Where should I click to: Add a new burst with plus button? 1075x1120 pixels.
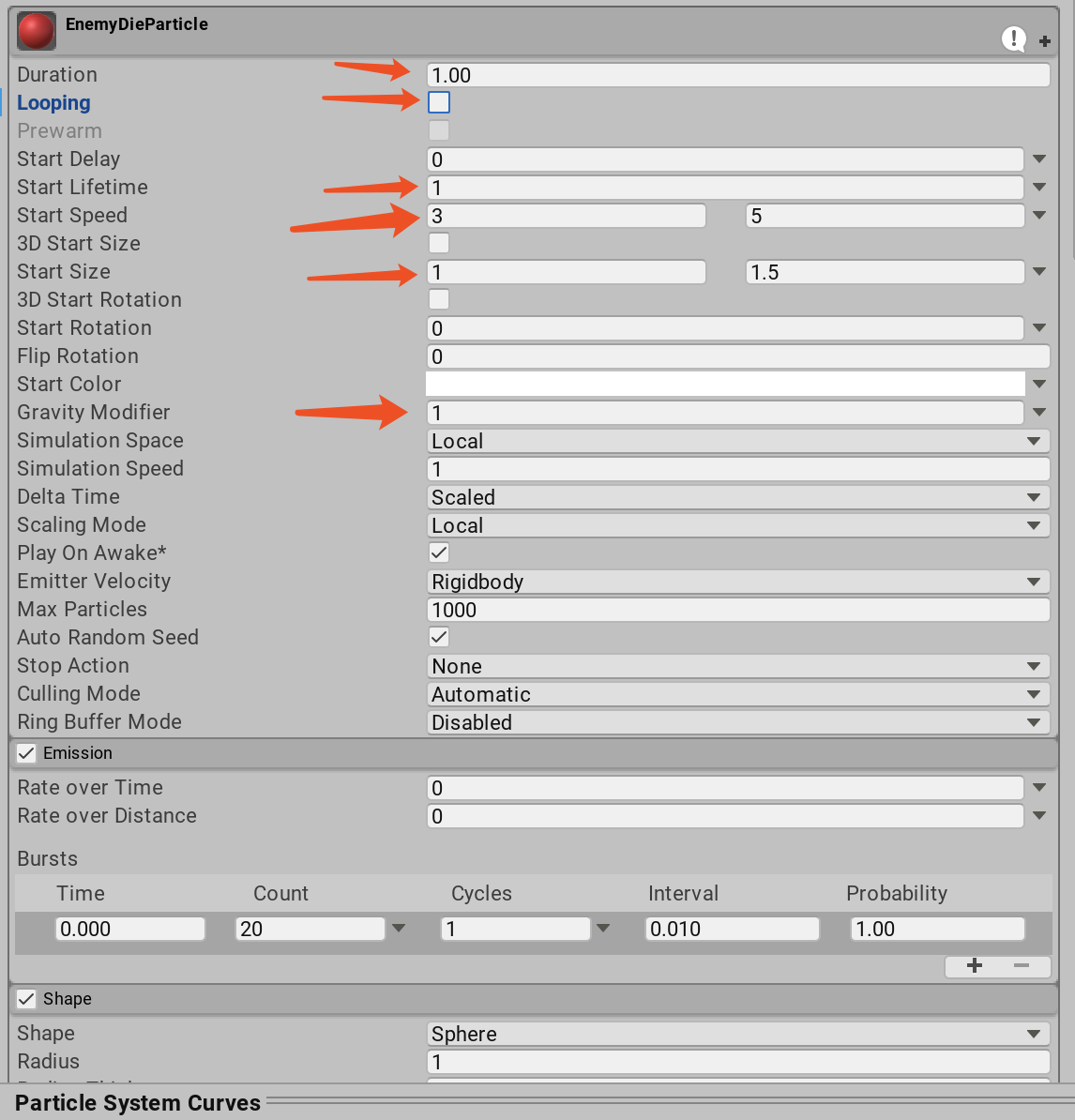point(975,966)
